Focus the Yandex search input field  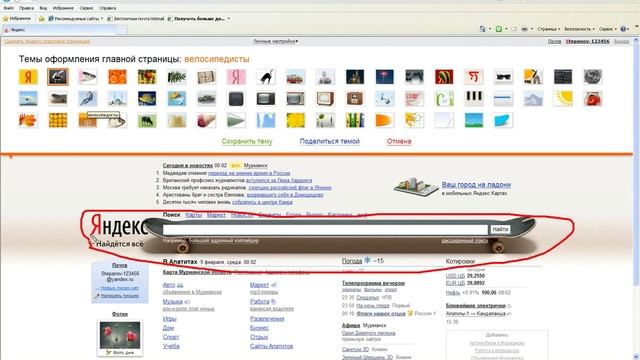point(325,230)
